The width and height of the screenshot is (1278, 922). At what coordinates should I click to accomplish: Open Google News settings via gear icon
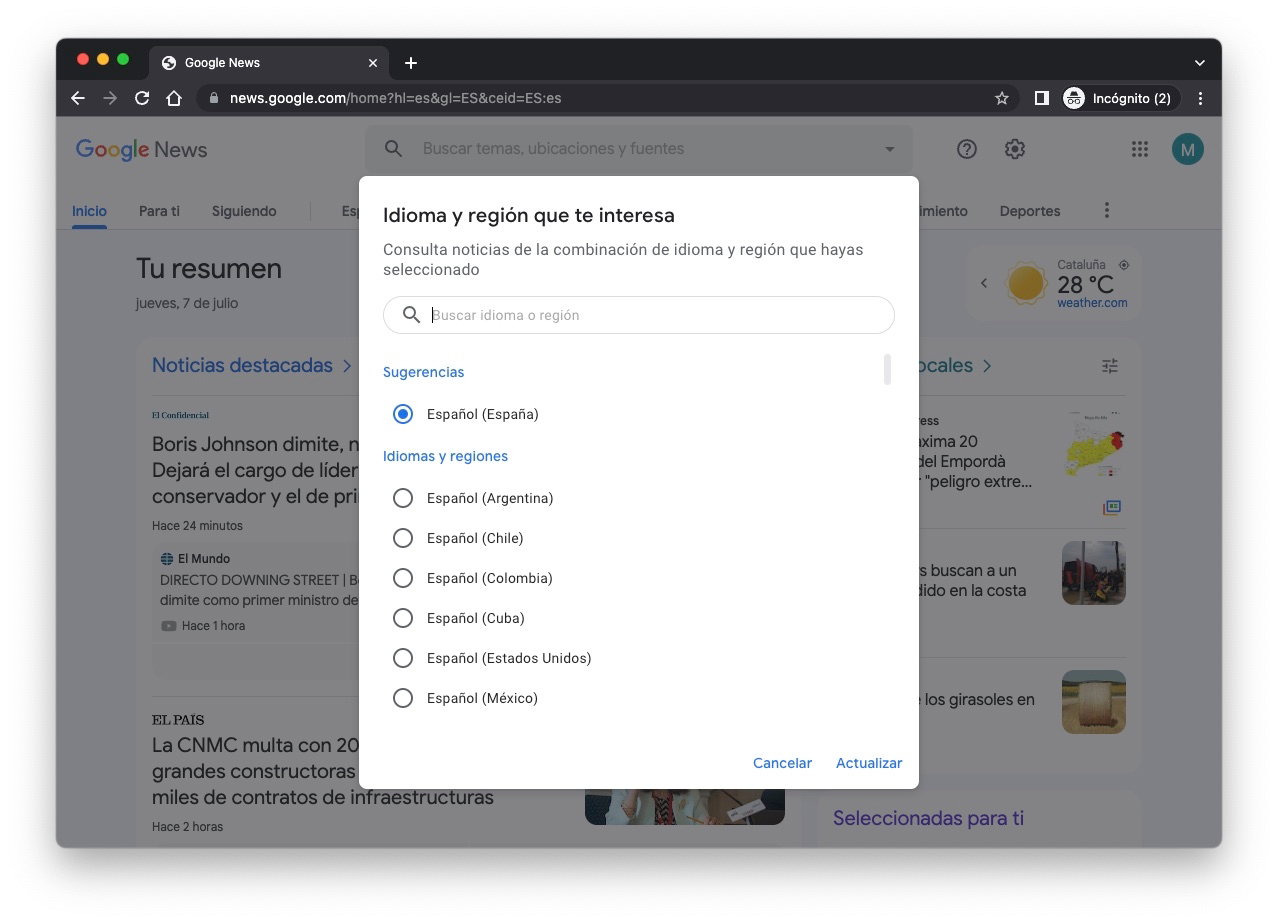click(x=1014, y=148)
